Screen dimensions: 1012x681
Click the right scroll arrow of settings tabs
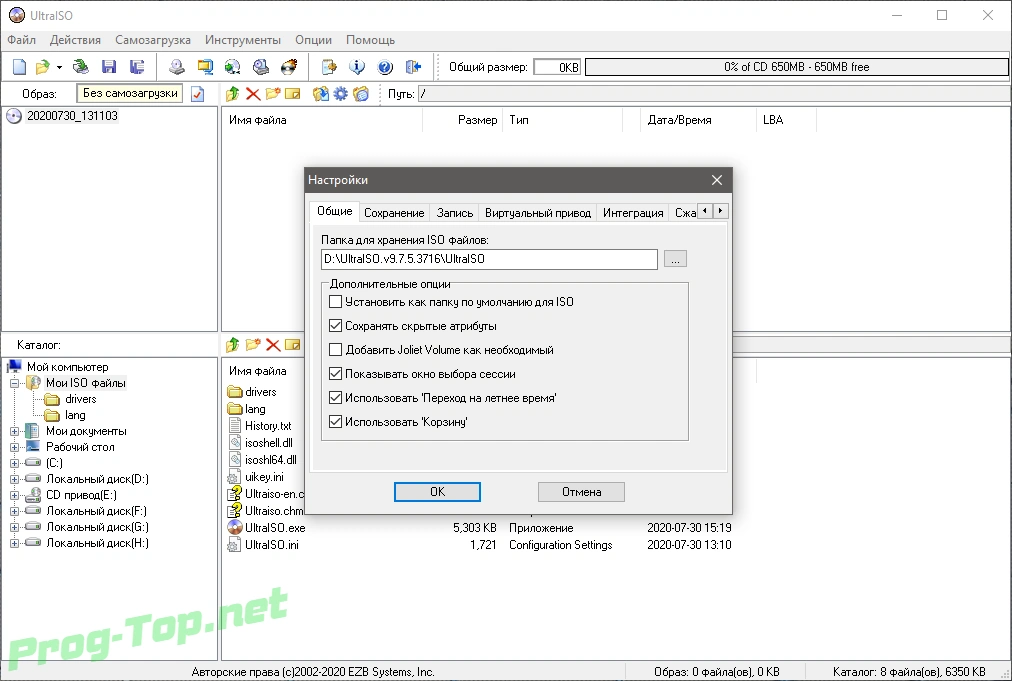point(720,211)
